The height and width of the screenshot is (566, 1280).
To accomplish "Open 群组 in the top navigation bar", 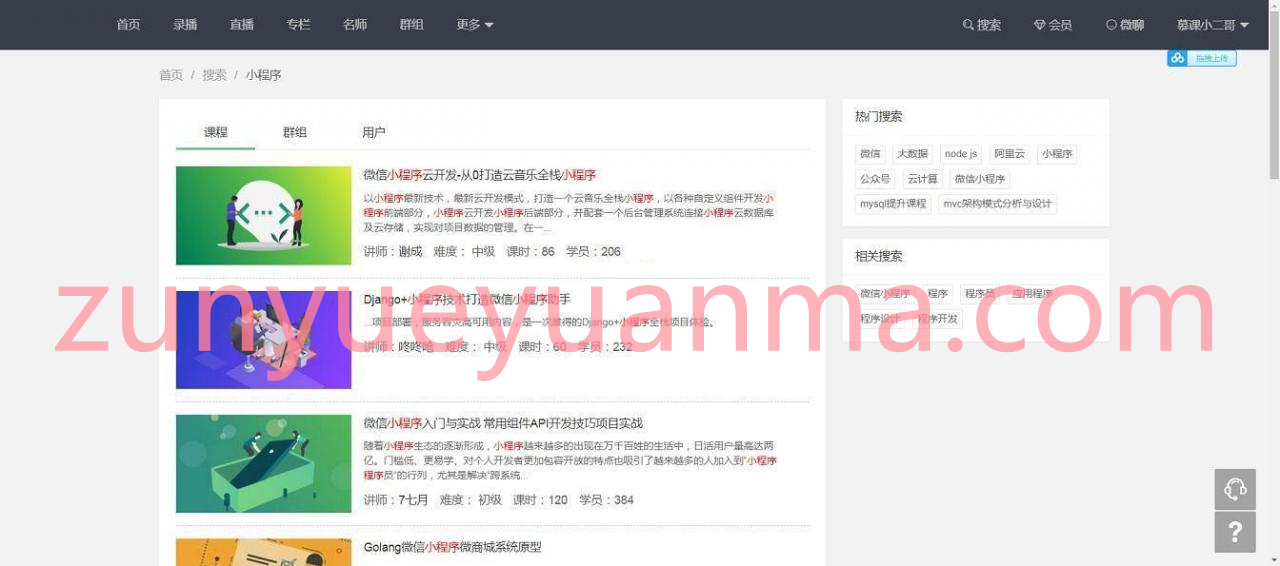I will tap(411, 25).
